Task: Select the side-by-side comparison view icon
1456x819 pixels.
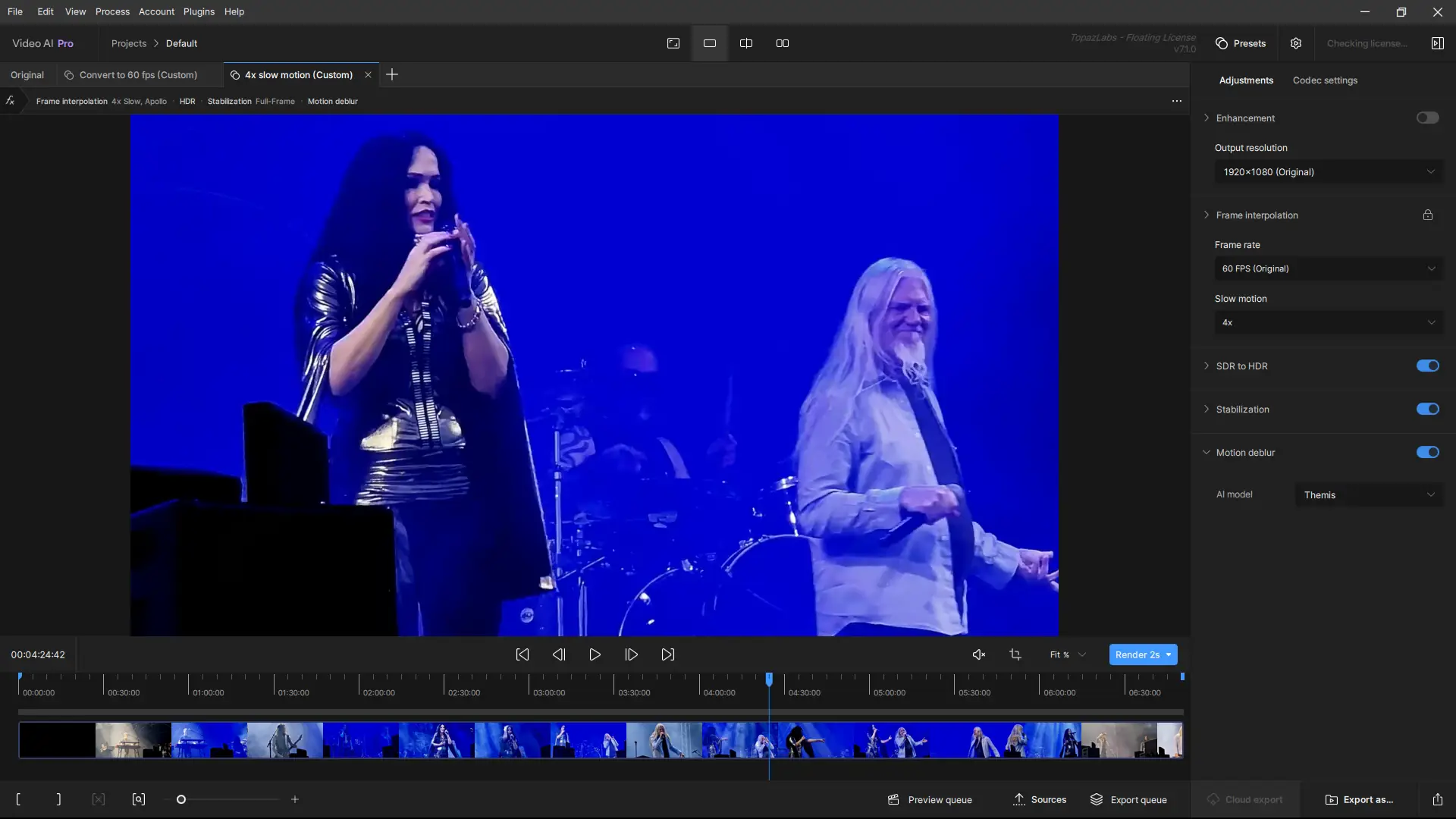Action: (783, 43)
